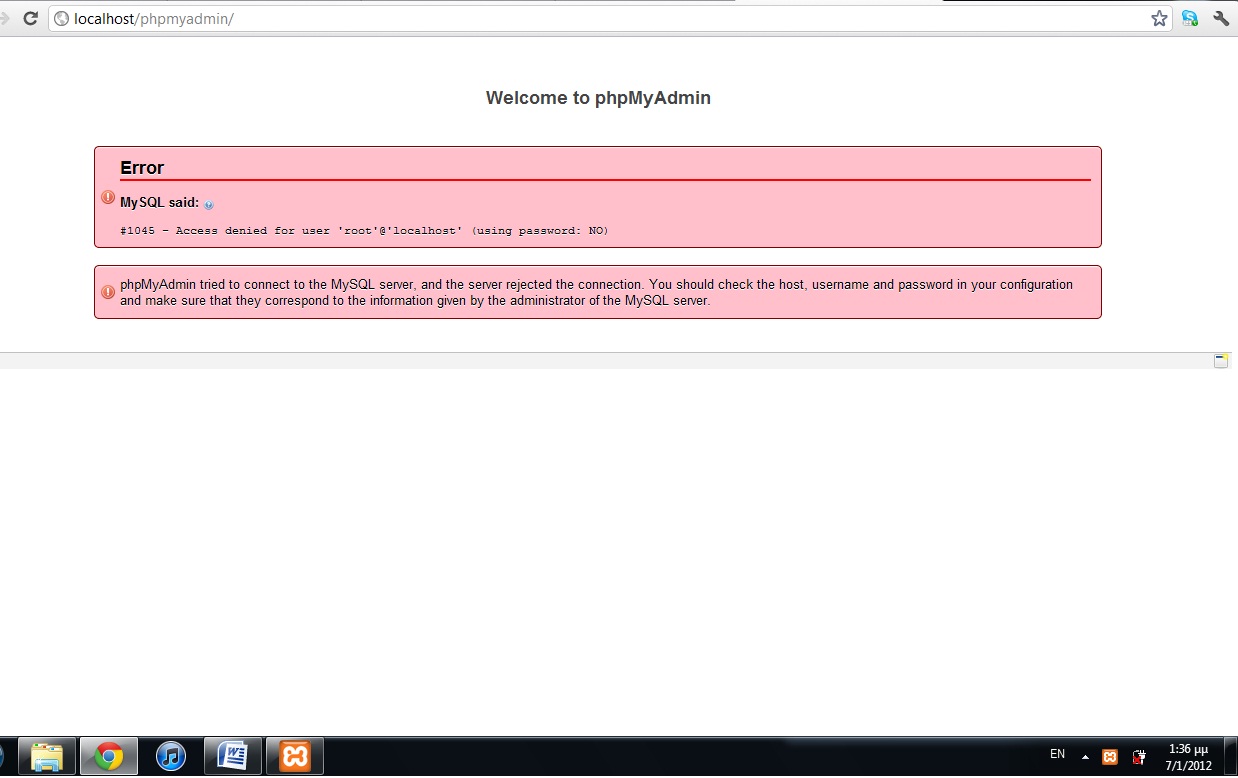Show hidden system tray icons arrow
The image size is (1238, 778).
pos(1085,757)
